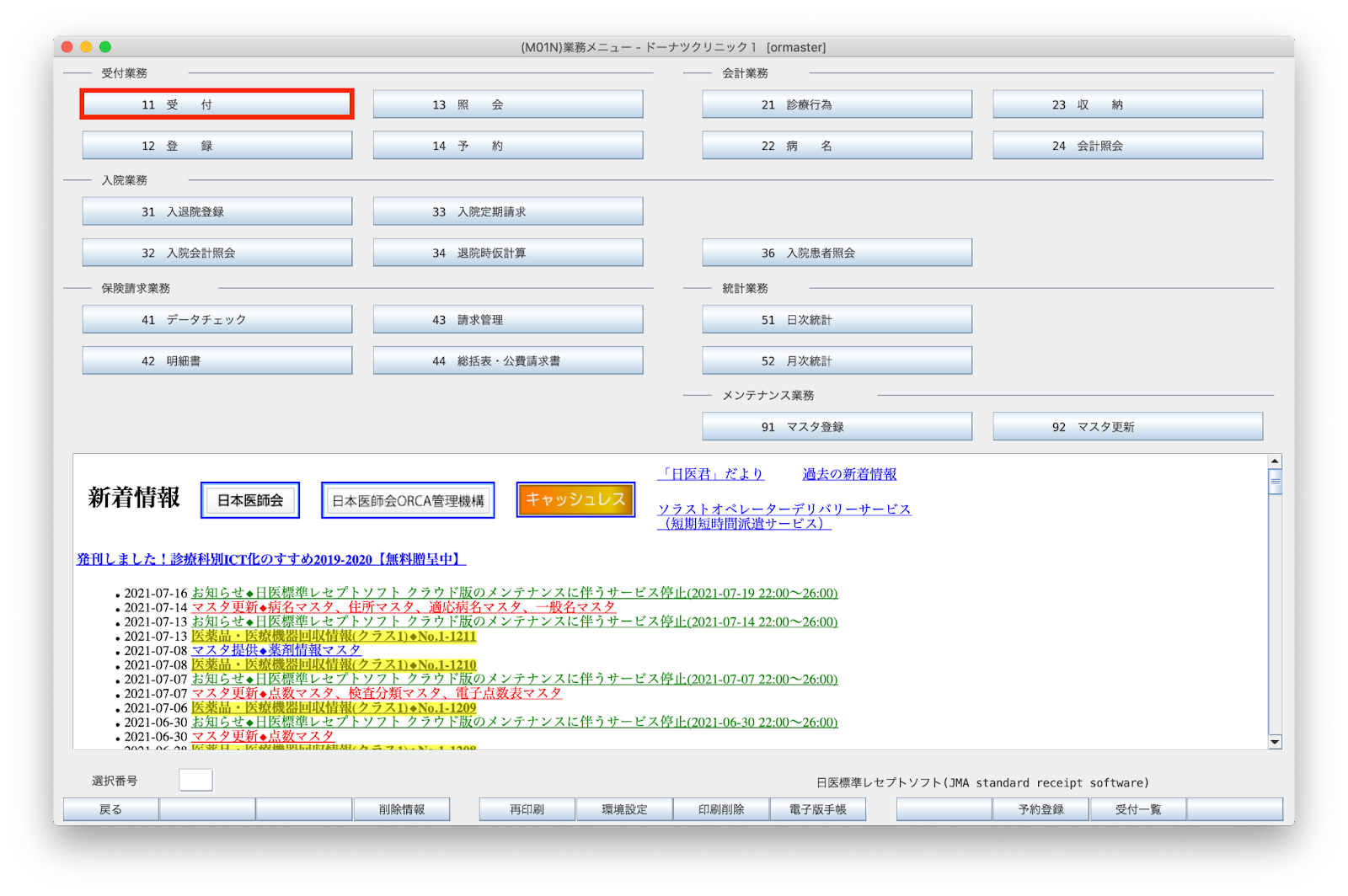Open 過去の新着情報 link
This screenshot has width=1348, height=896.
tap(849, 474)
